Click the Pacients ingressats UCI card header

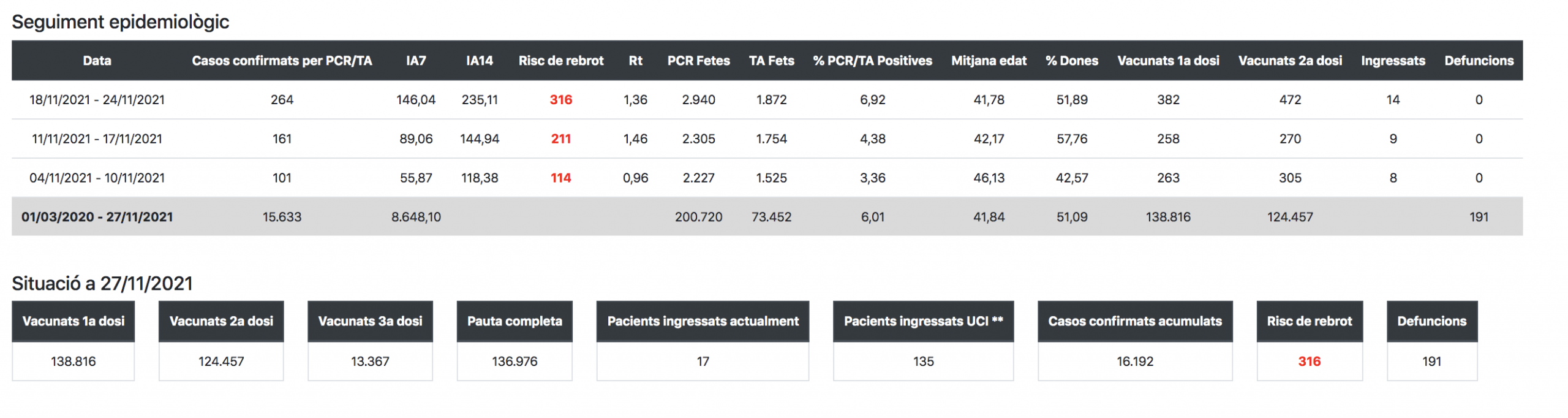[x=923, y=321]
